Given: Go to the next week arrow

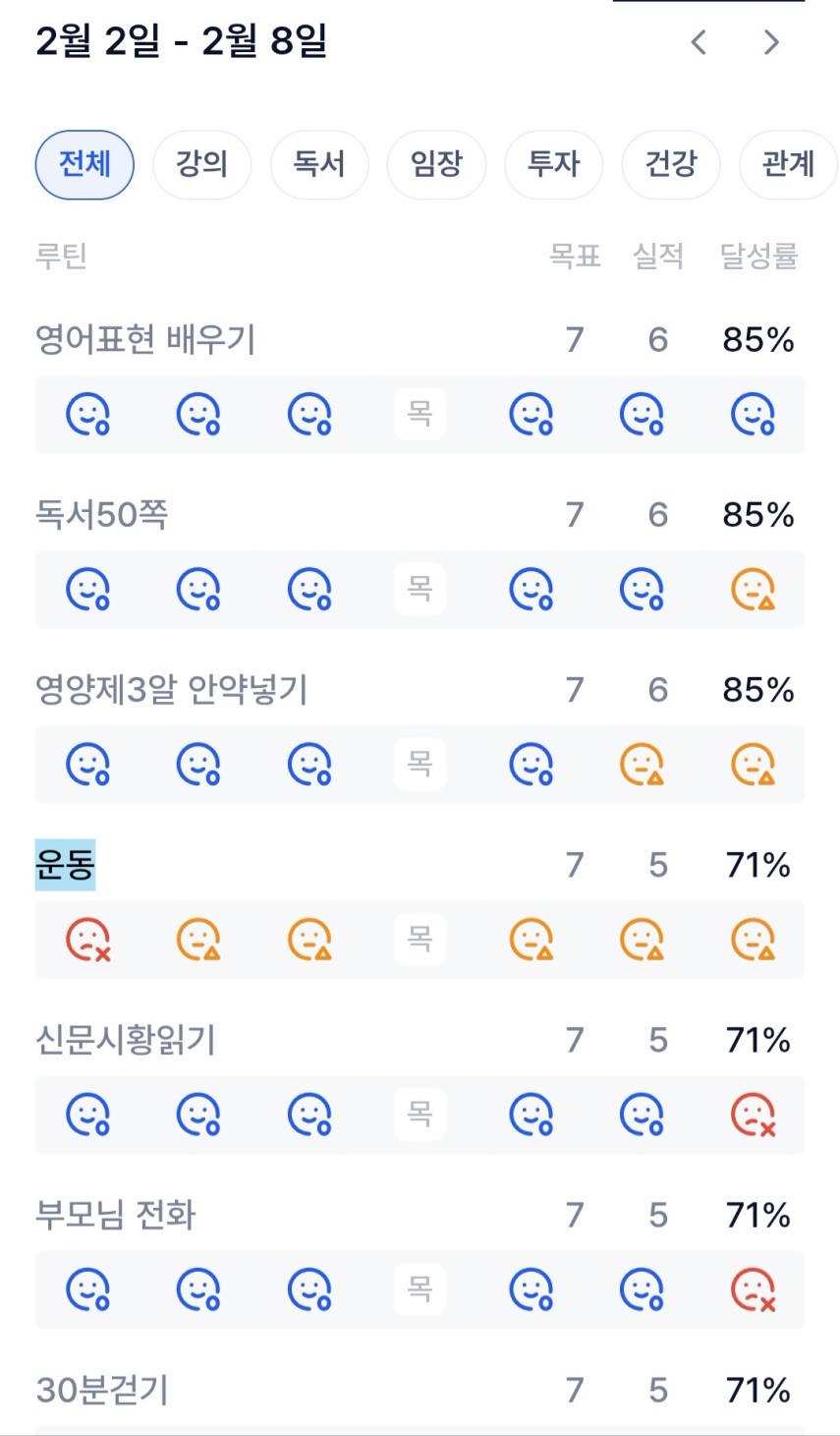Looking at the screenshot, I should [771, 42].
